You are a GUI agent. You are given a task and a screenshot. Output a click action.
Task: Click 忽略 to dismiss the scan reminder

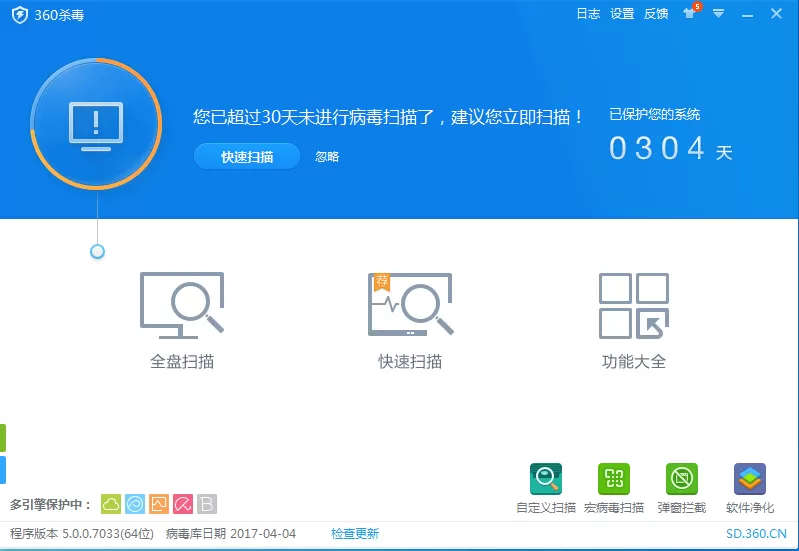(327, 156)
